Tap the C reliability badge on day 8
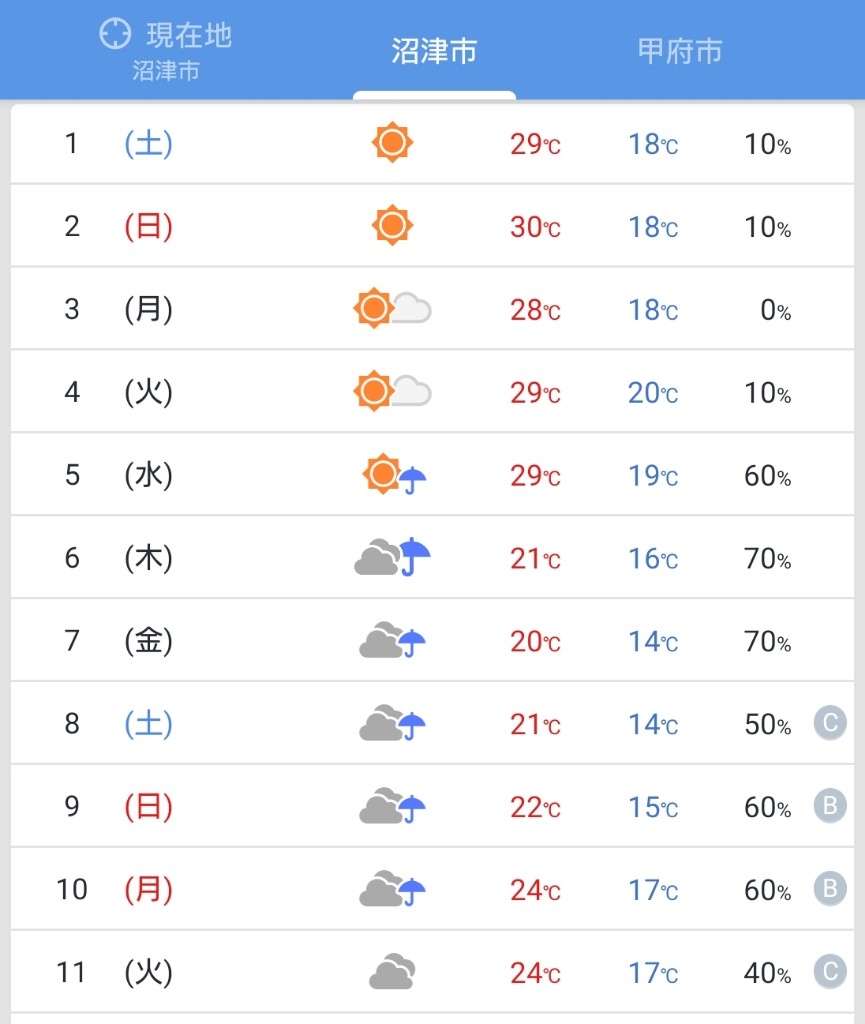The width and height of the screenshot is (865, 1024). pos(830,723)
